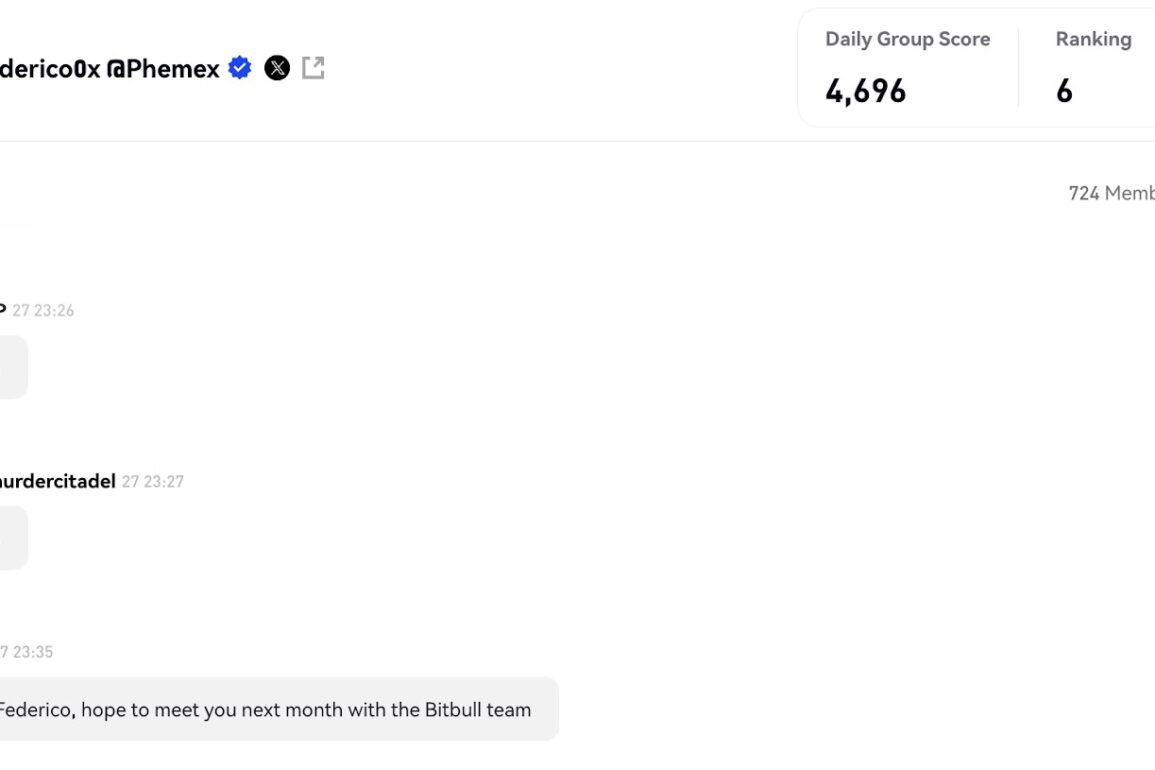Screen dimensions: 1155x770
Task: Click the blue verified badge
Action: (239, 68)
